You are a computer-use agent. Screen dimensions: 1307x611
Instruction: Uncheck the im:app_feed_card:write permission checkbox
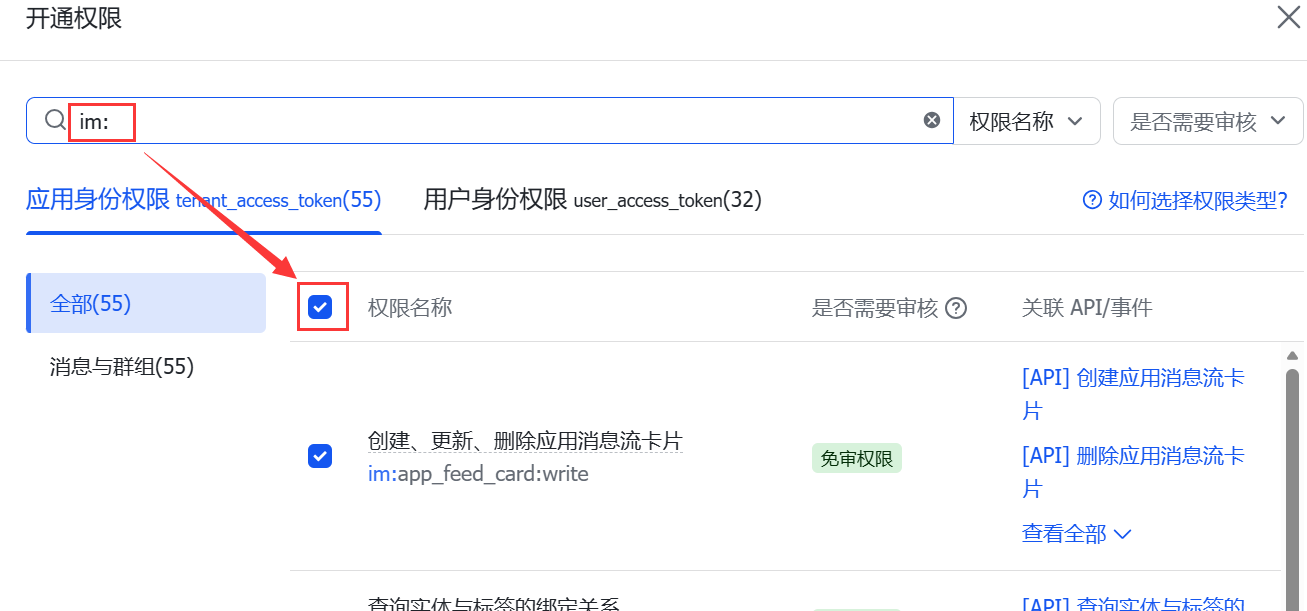[x=320, y=457]
